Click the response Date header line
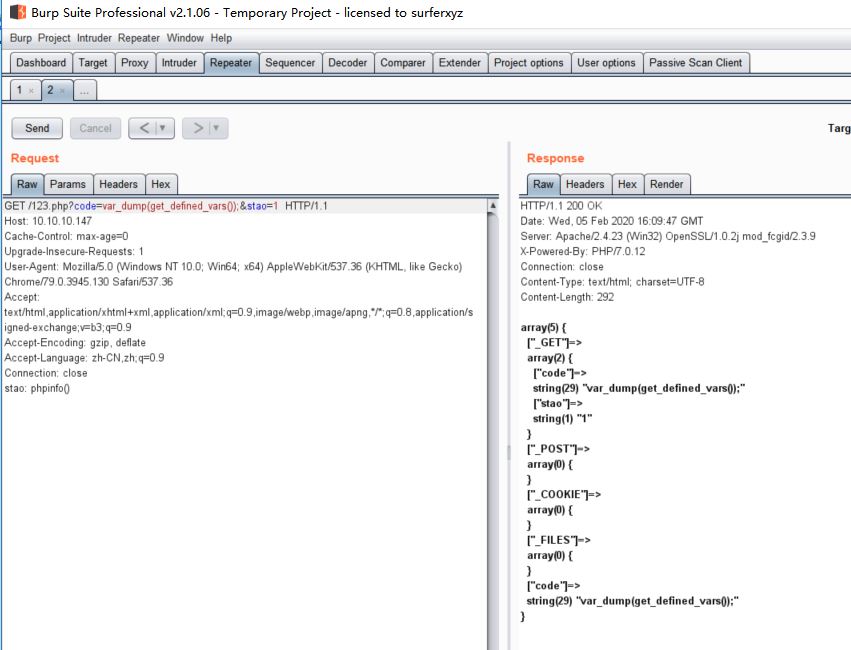The image size is (851, 650). [x=612, y=221]
